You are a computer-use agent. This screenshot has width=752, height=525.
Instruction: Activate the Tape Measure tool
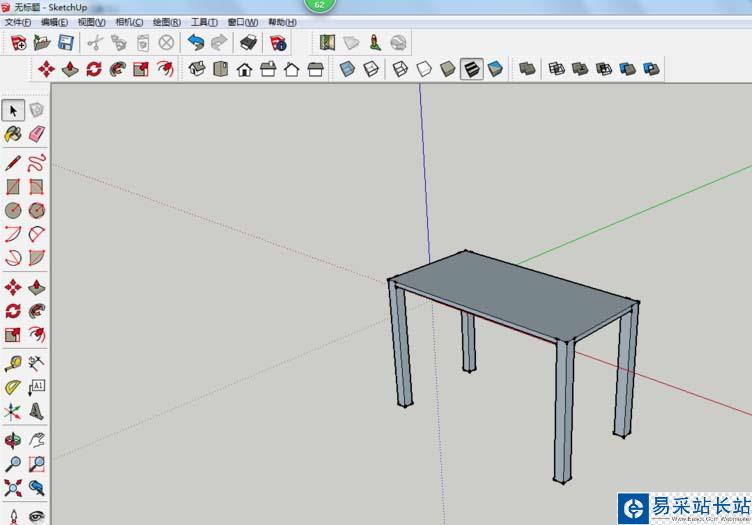pos(13,362)
